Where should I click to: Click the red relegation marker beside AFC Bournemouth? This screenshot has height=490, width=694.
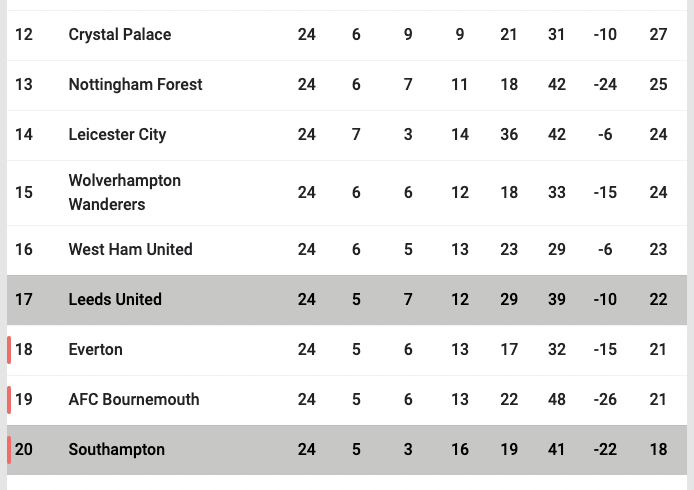click(9, 400)
